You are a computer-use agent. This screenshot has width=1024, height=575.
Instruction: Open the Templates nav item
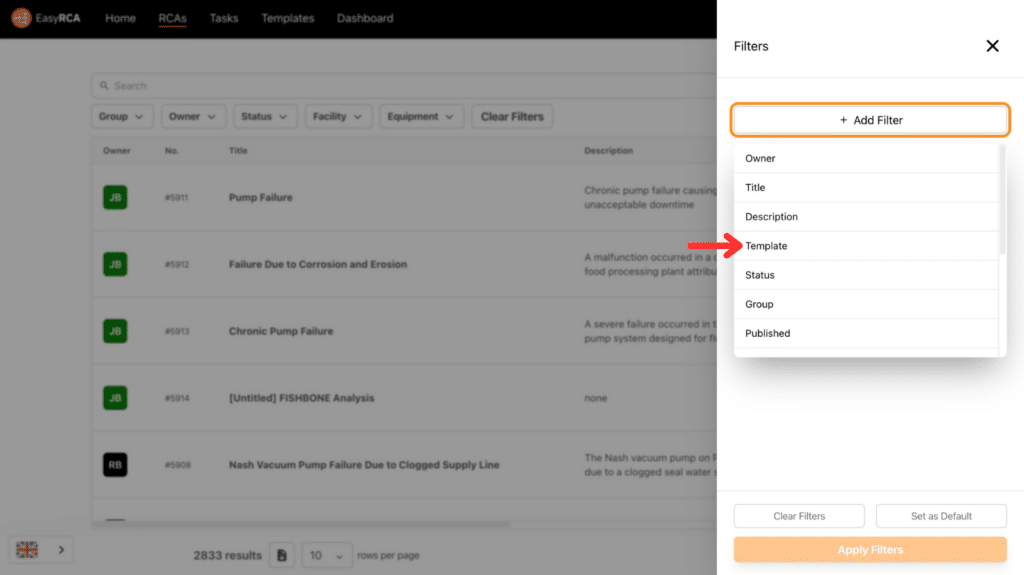tap(288, 18)
